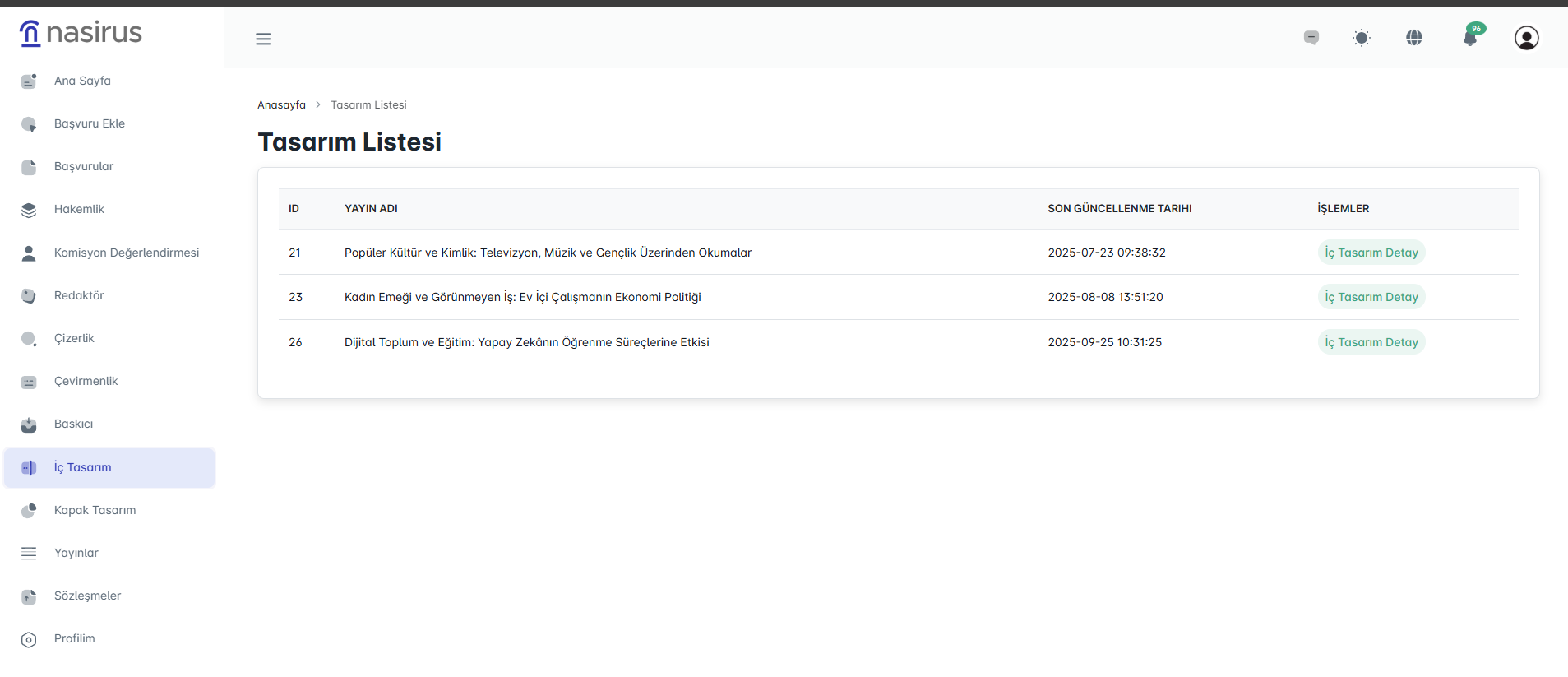Open notifications bell with 96 badge
Image resolution: width=1568 pixels, height=677 pixels.
point(1470,38)
